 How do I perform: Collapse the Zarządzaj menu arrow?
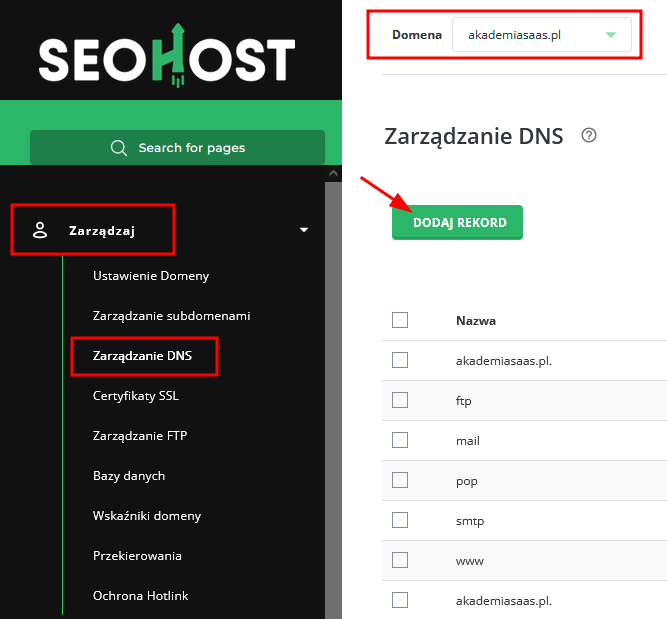(304, 231)
